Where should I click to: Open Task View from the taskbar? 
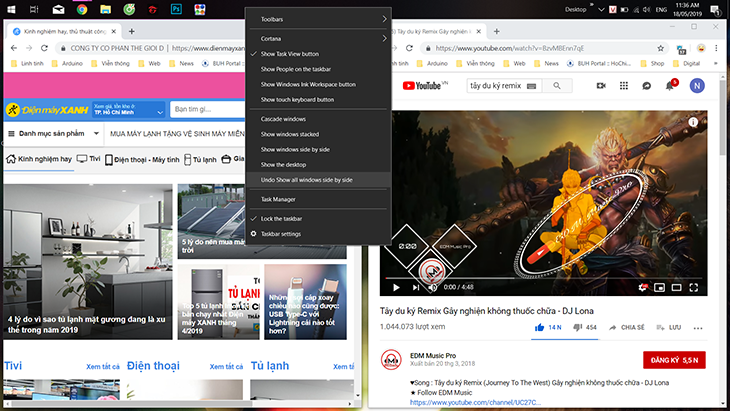34,9
